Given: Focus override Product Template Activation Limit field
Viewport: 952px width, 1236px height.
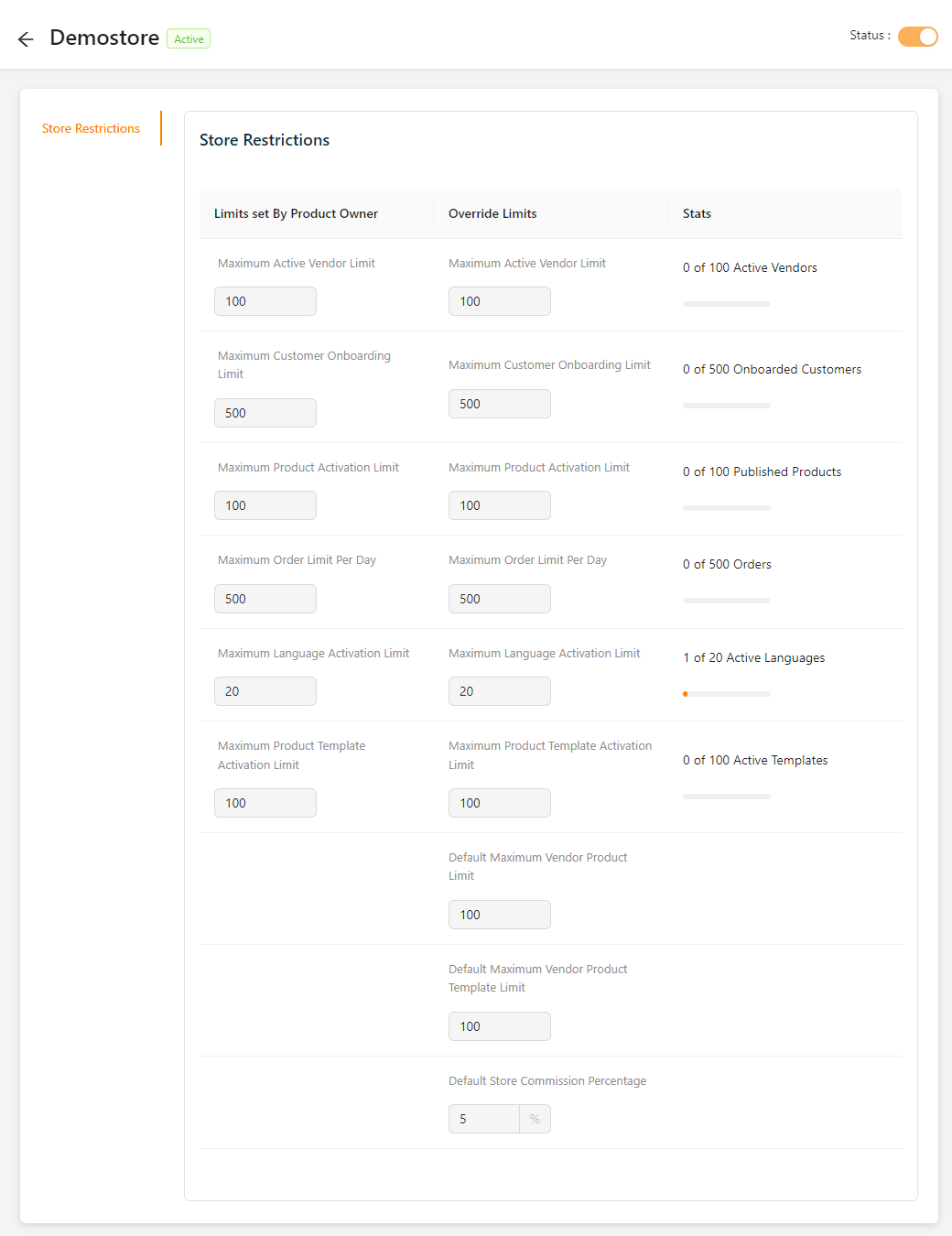Looking at the screenshot, I should [x=499, y=803].
